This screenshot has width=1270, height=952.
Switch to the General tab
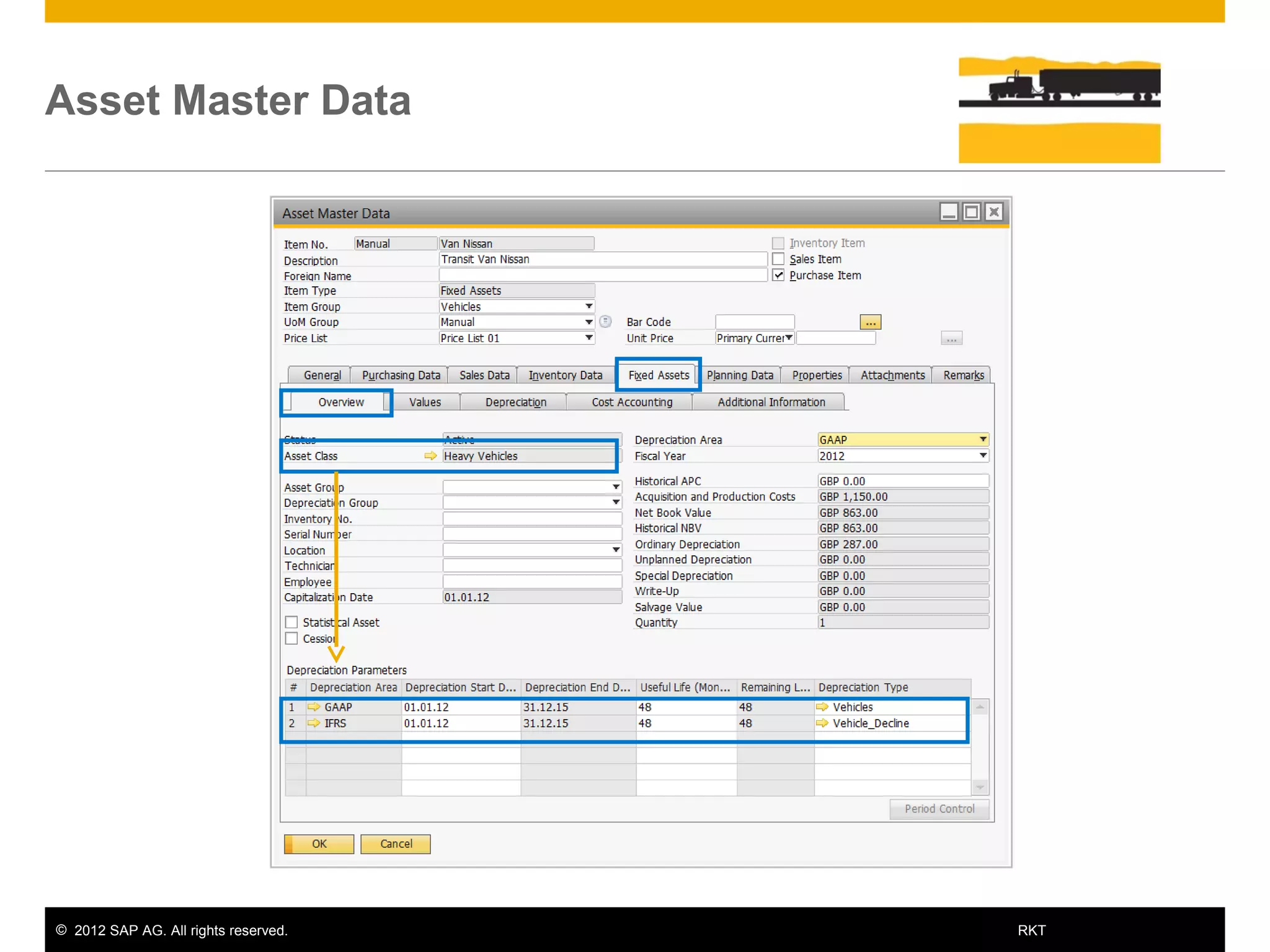[321, 375]
